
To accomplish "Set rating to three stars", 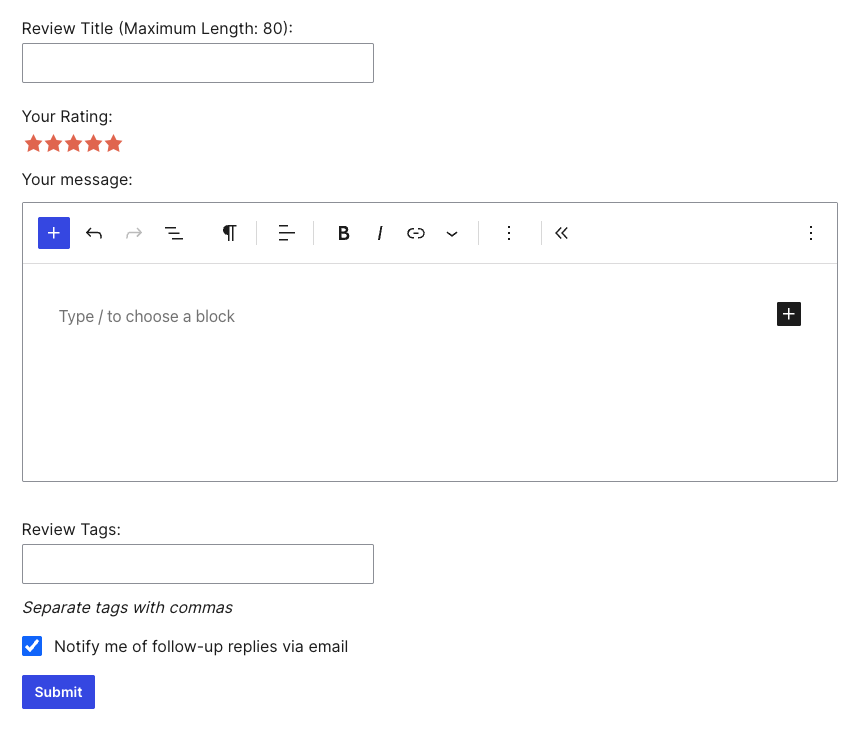I will click(x=73, y=144).
